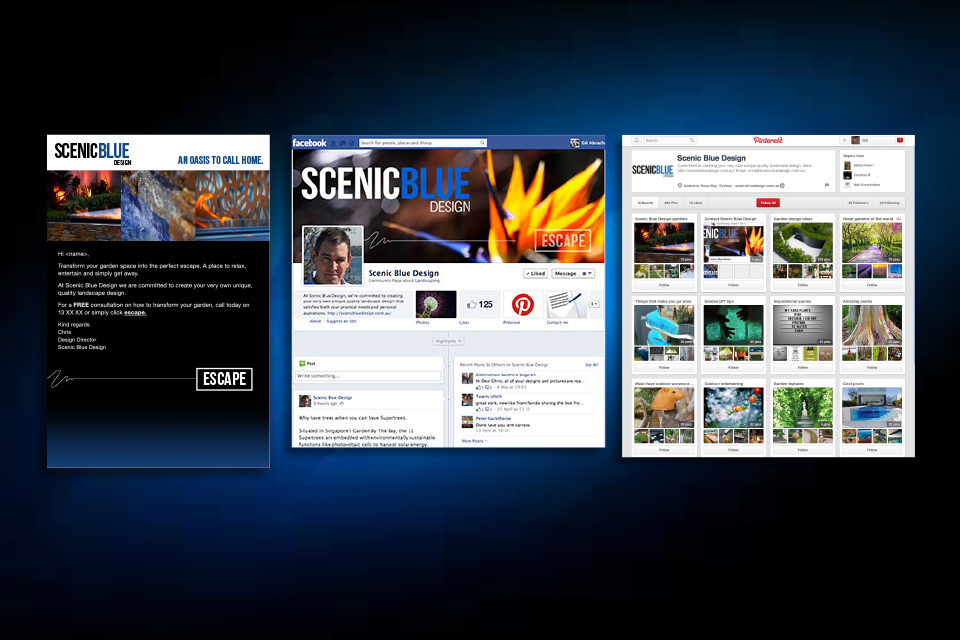The height and width of the screenshot is (640, 960).
Task: Open the red Pinterest notifications icon
Action: [x=899, y=140]
